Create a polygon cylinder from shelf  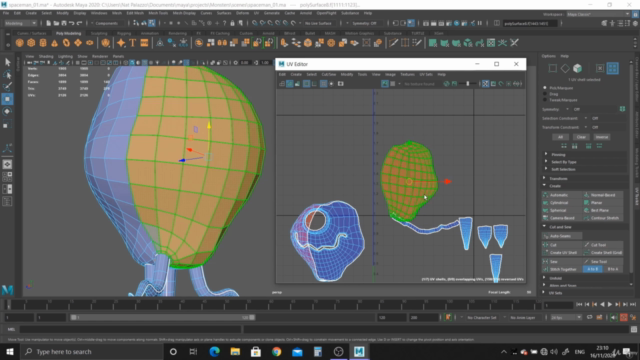[x=43, y=43]
